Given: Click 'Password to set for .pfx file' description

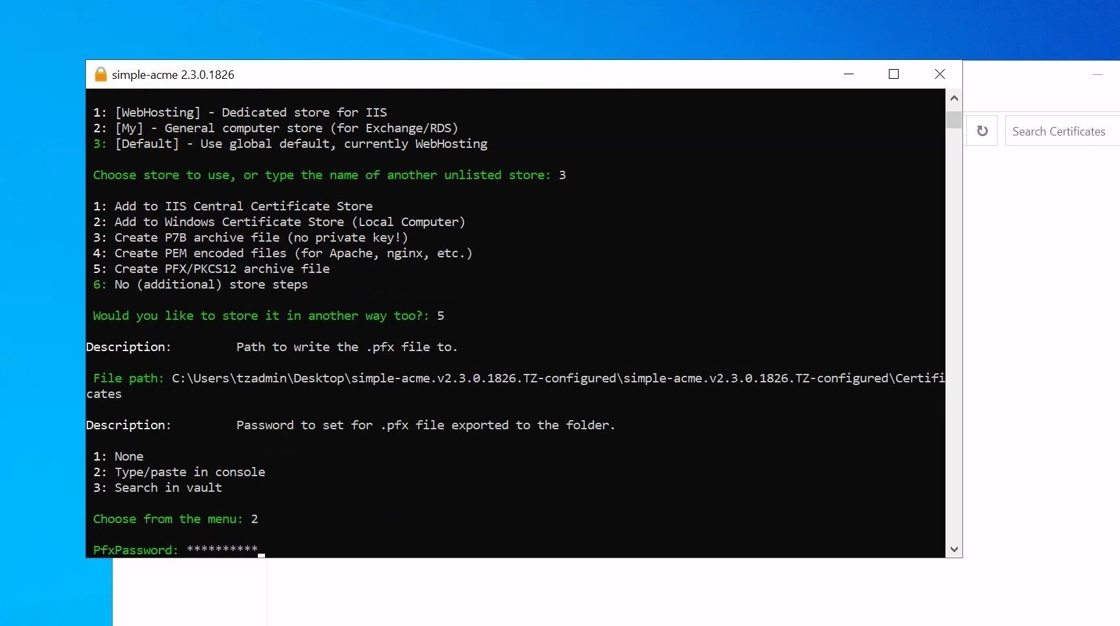Looking at the screenshot, I should point(425,425).
